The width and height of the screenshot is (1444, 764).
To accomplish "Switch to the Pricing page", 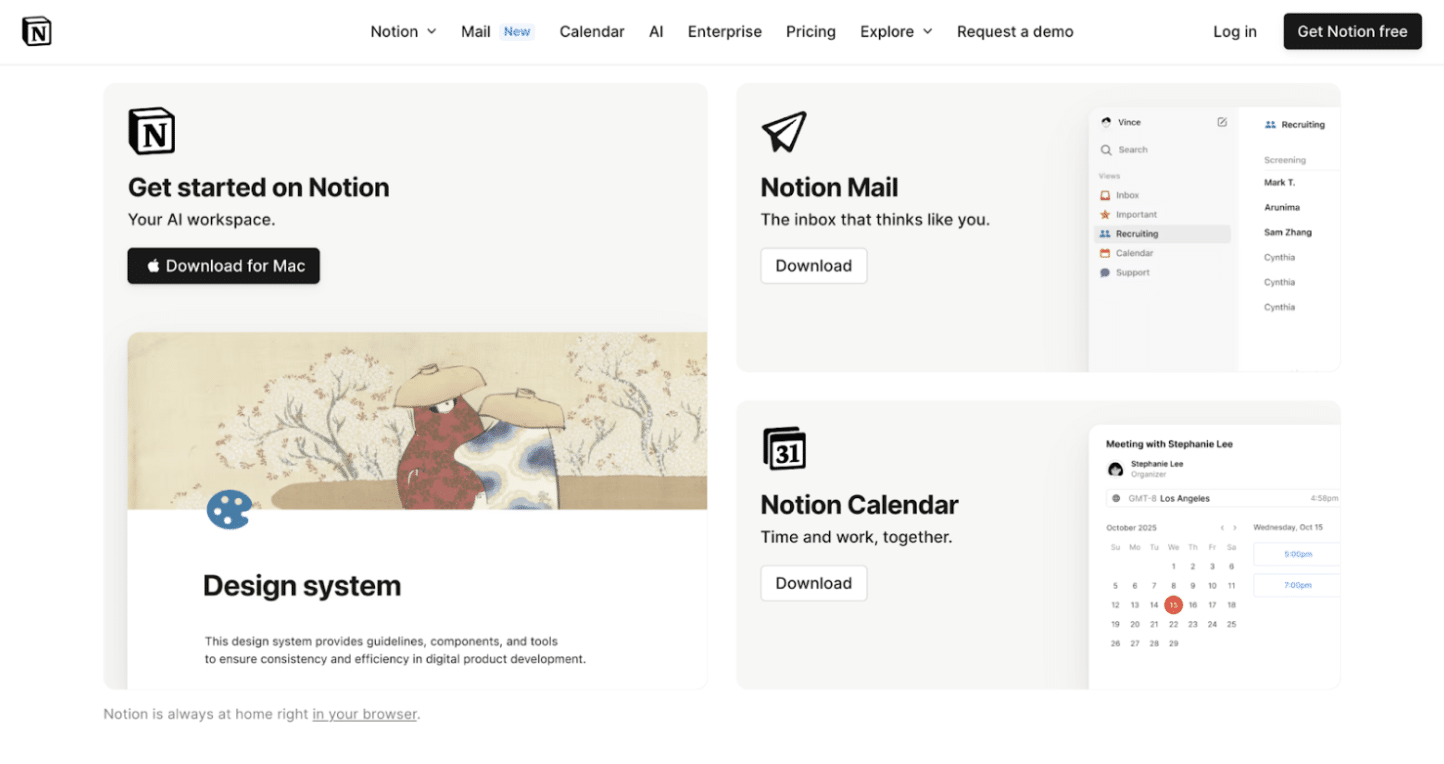I will (810, 31).
